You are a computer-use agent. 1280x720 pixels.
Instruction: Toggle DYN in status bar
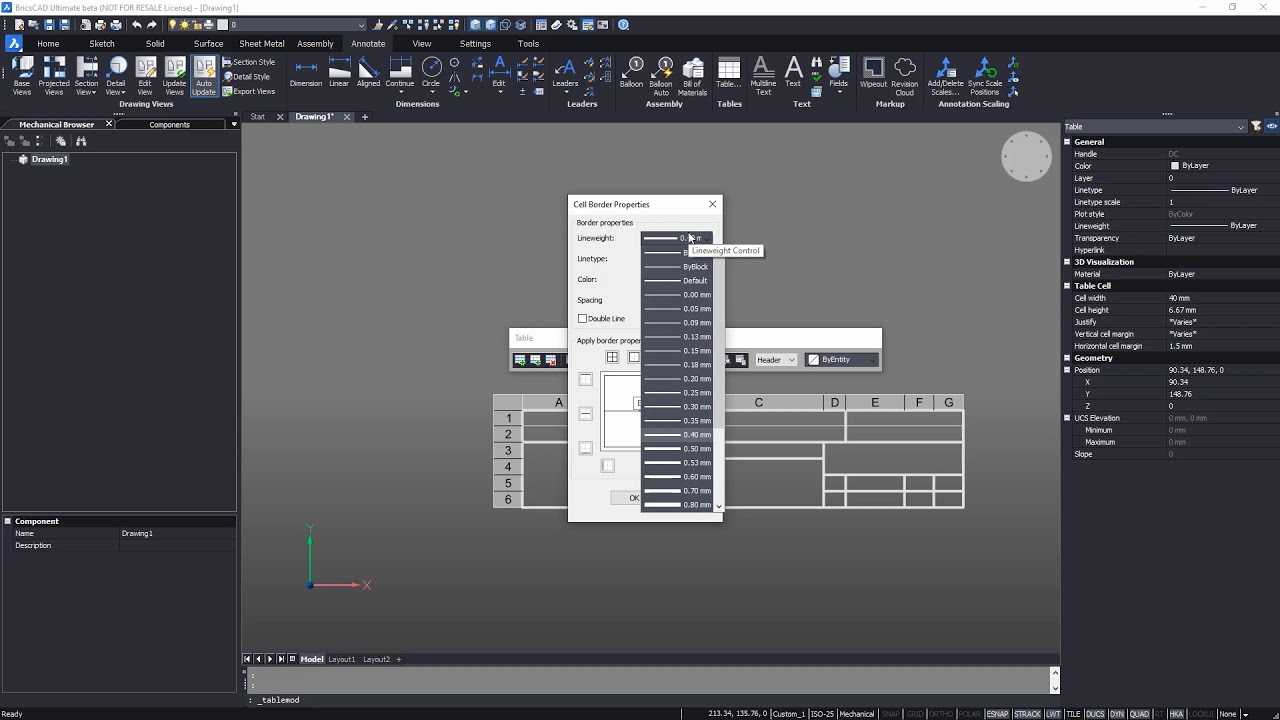click(1117, 714)
